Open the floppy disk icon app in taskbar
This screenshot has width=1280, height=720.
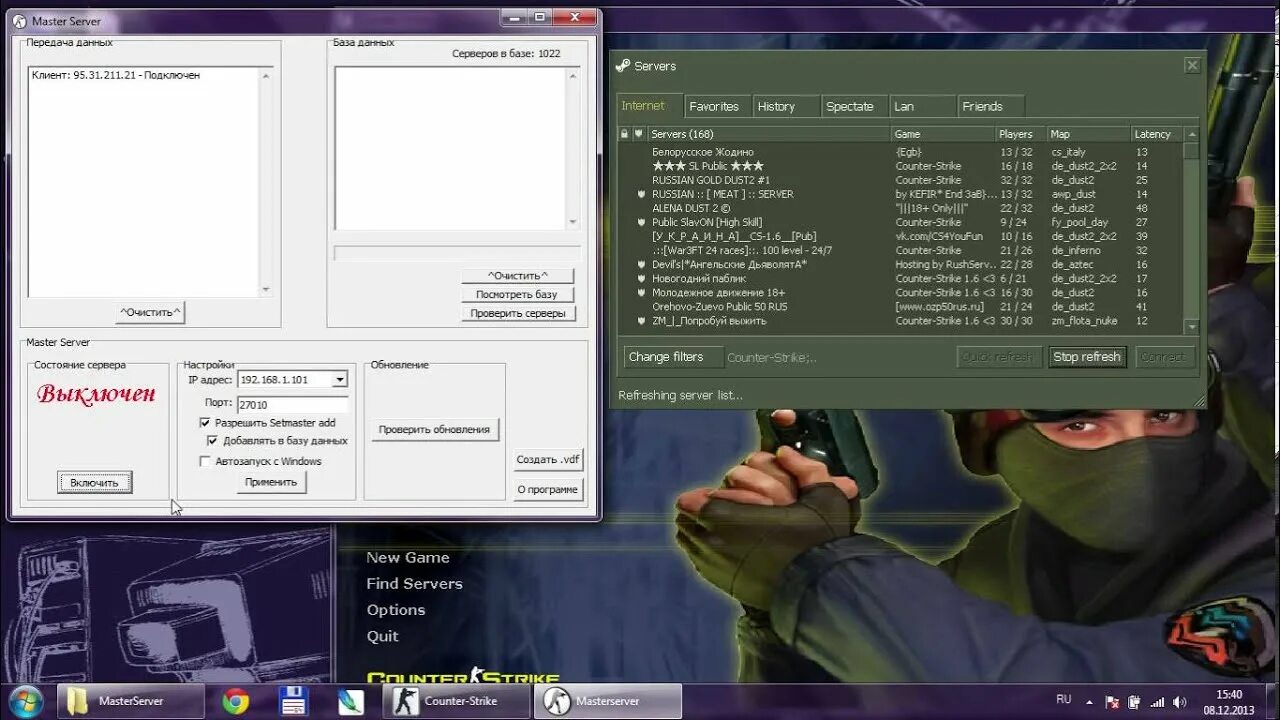pos(294,701)
